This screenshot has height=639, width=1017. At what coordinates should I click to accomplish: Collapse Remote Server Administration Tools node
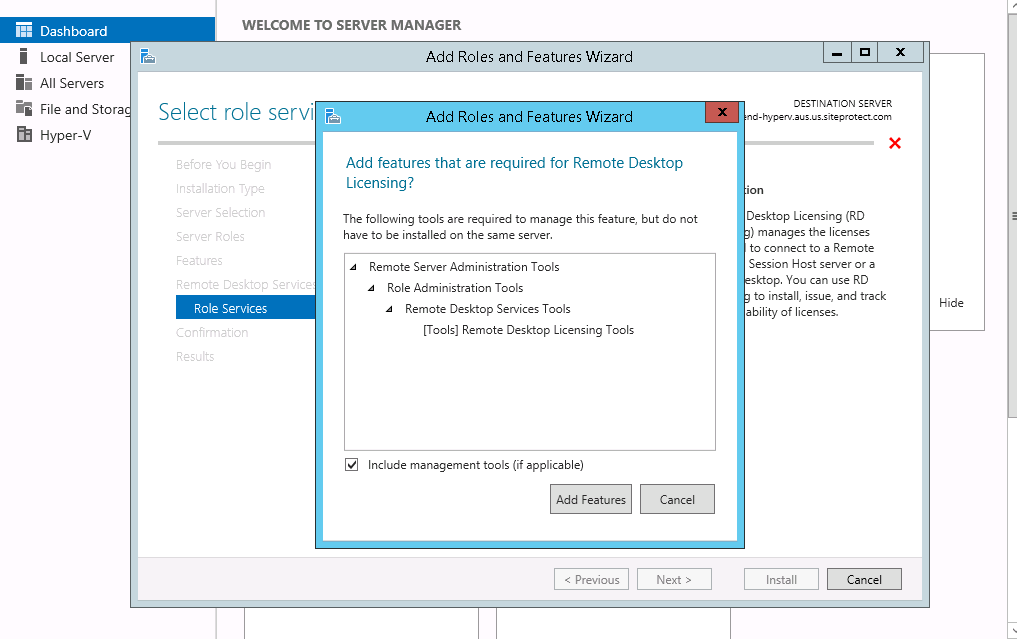353,267
